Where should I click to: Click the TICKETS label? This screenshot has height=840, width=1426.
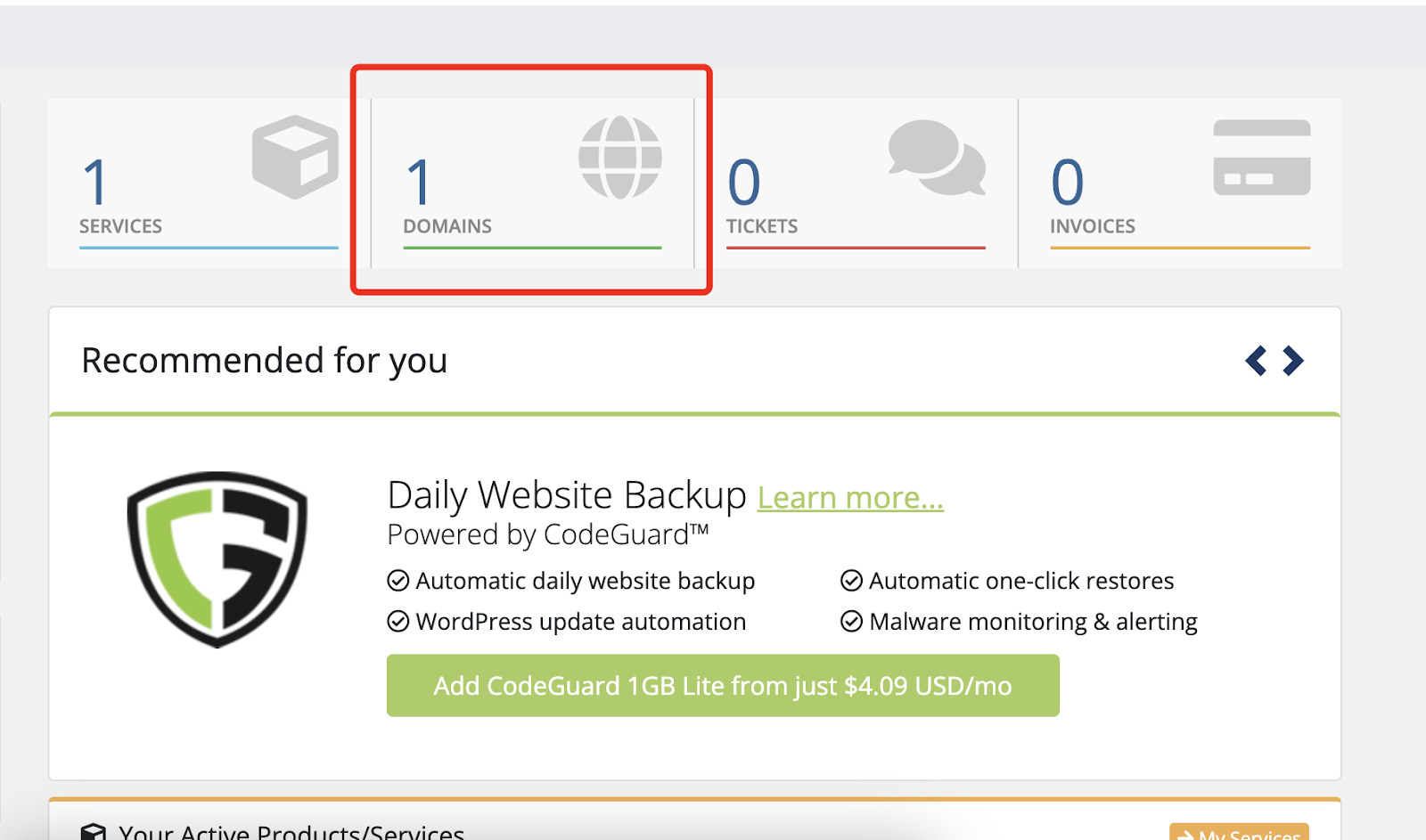point(762,226)
